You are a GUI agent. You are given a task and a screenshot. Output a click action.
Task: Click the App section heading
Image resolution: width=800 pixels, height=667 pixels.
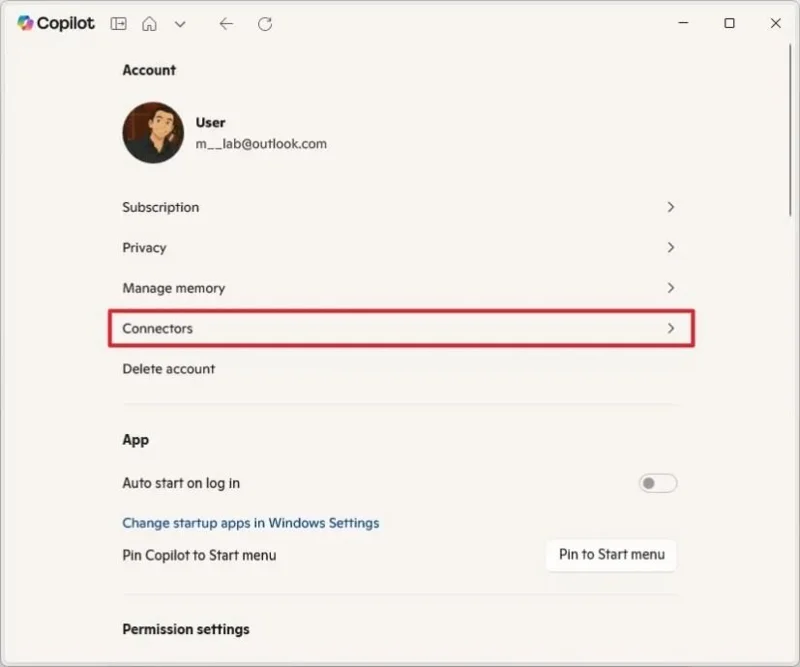click(x=135, y=440)
